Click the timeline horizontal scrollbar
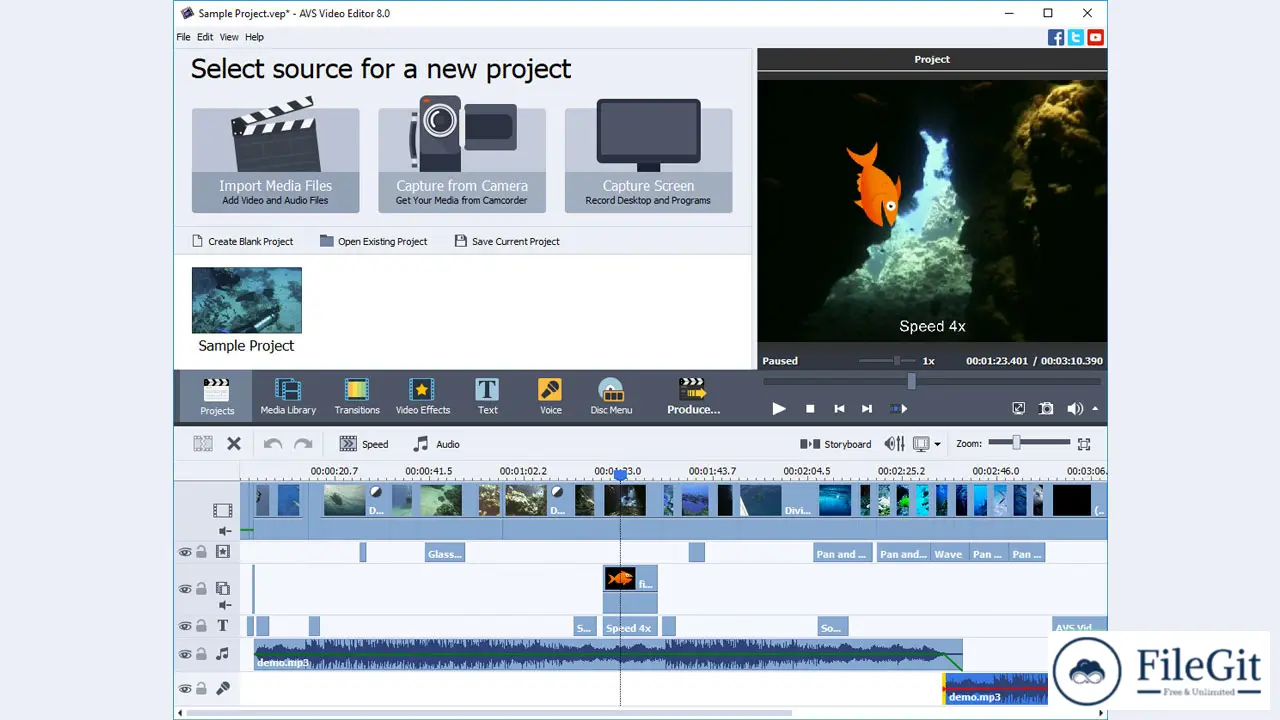Screen dimensions: 1280x720 click(489, 713)
